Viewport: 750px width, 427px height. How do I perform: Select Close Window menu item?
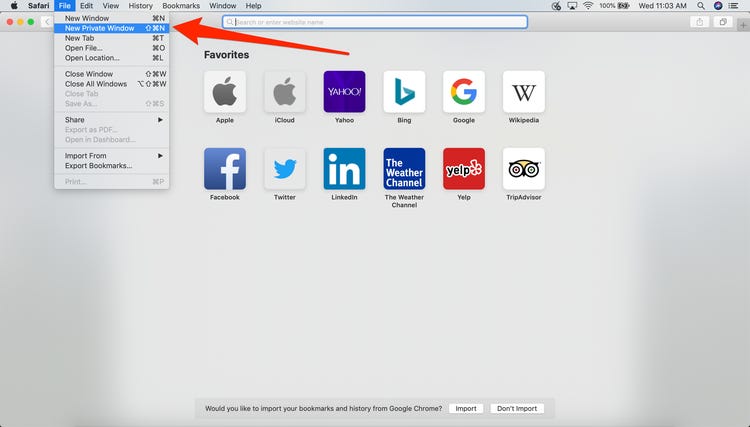pyautogui.click(x=111, y=74)
